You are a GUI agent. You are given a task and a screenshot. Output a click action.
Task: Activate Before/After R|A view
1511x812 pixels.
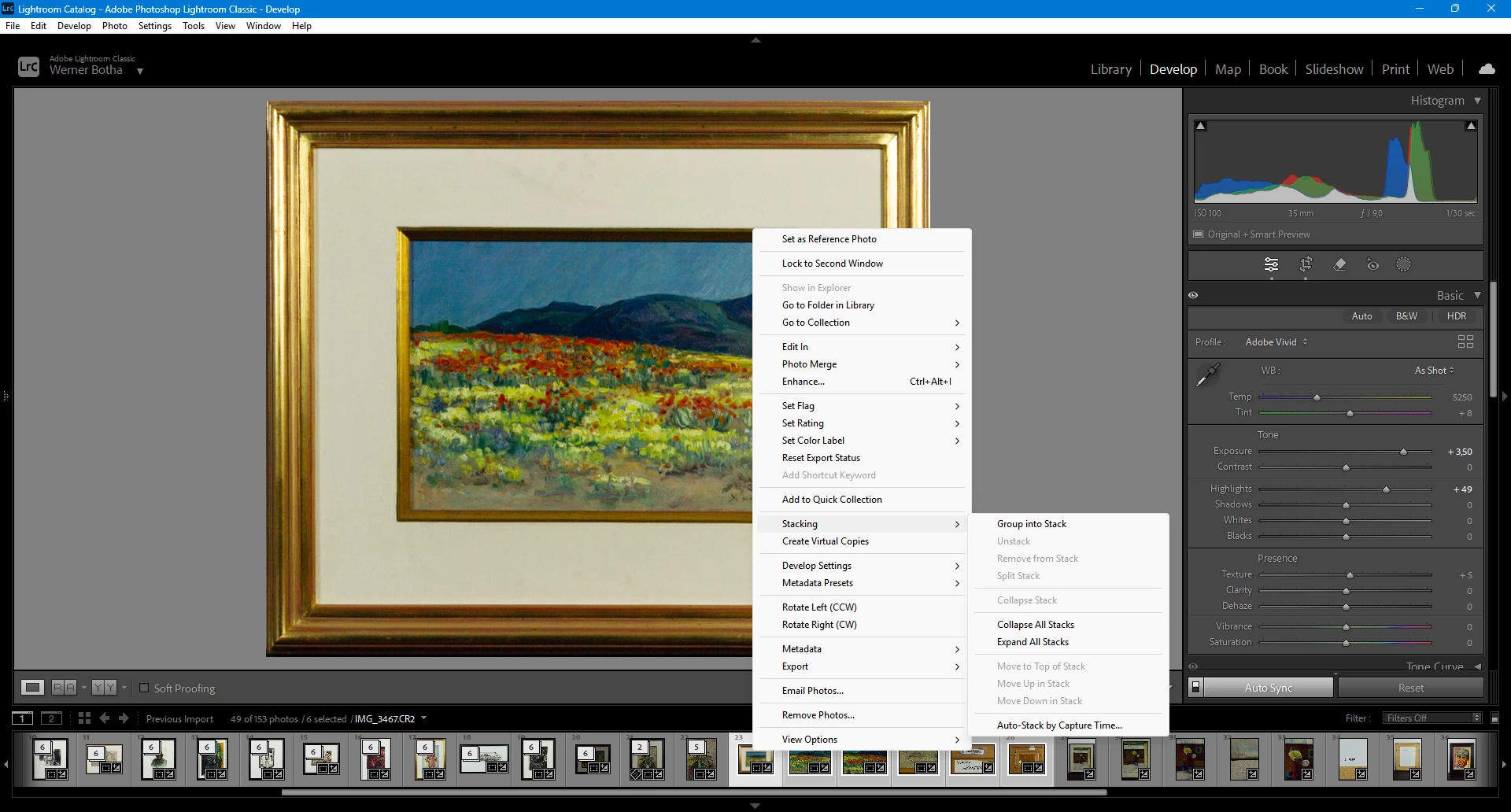65,688
